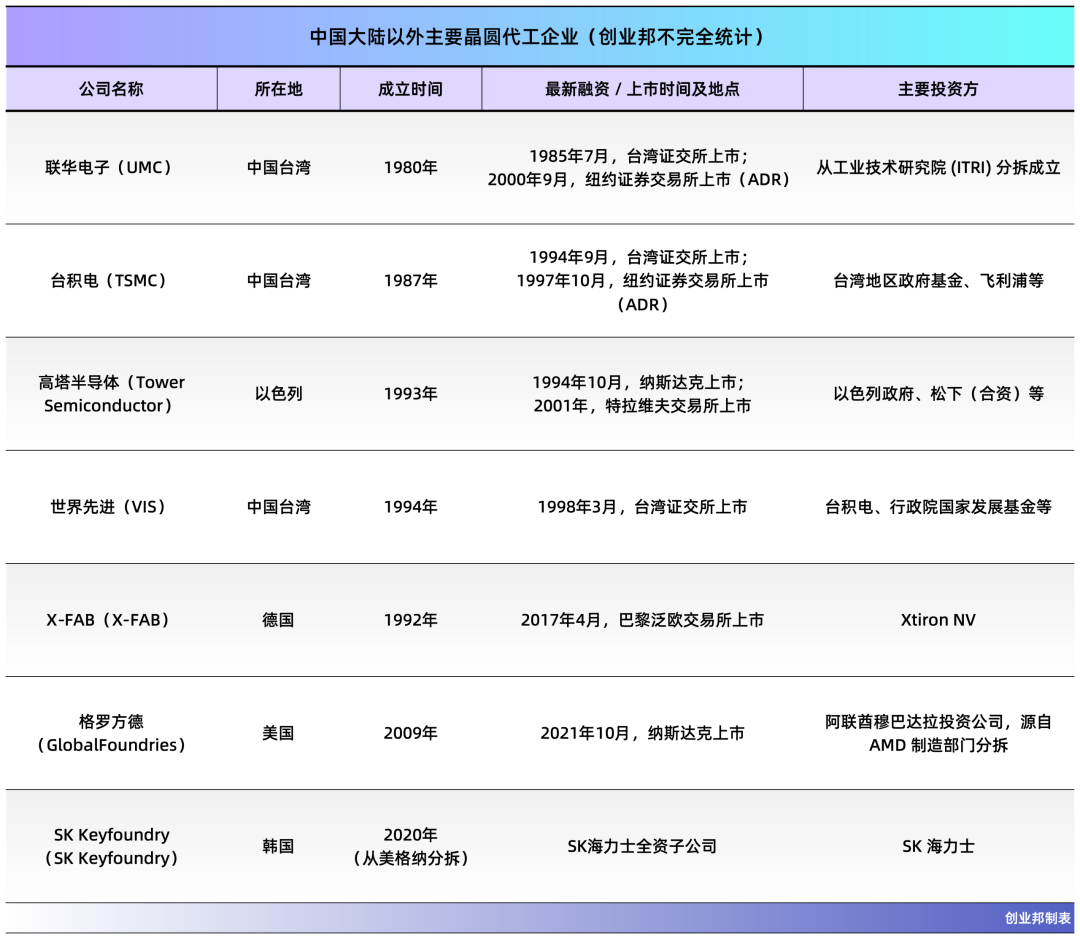Click the Xtiron NV investor cell
Screen dimensions: 1080x939
938,620
